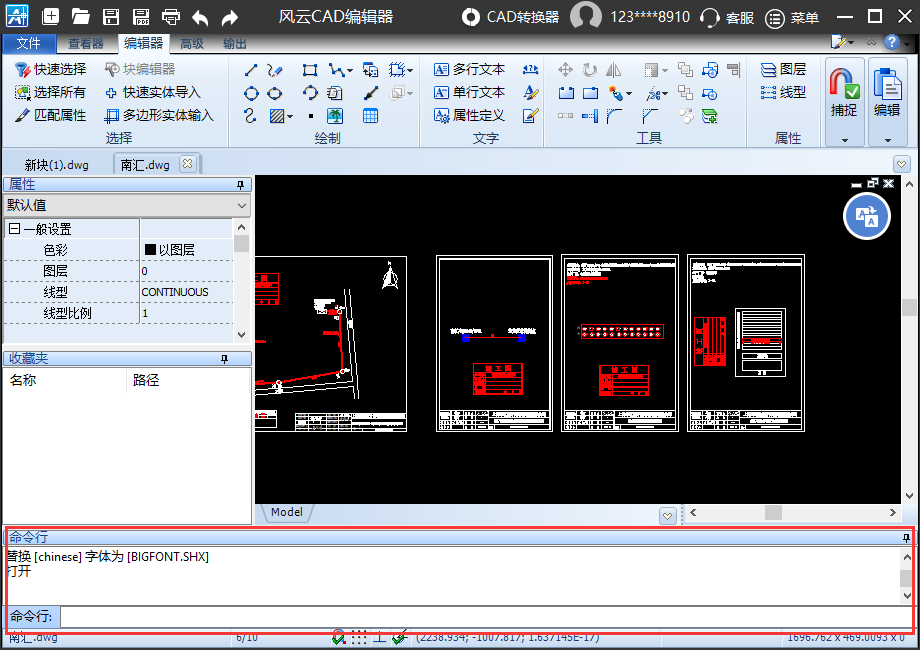The image size is (920, 650).
Task: Select the Point drawing tool
Action: click(x=311, y=116)
